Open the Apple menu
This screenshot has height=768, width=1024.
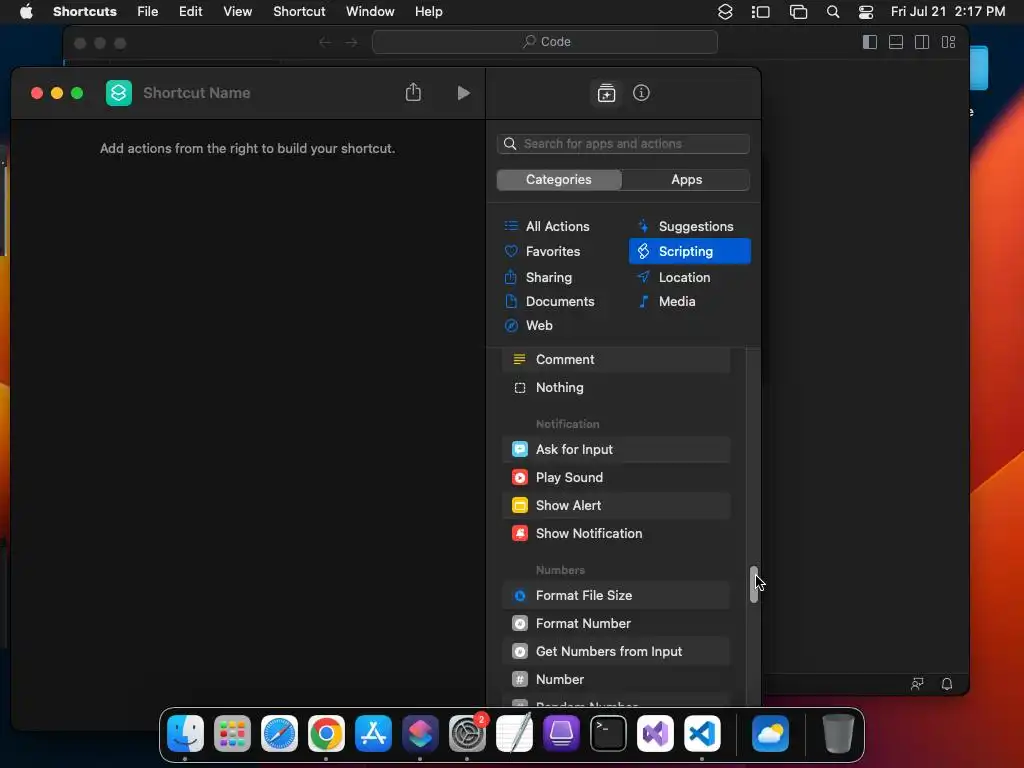[26, 12]
